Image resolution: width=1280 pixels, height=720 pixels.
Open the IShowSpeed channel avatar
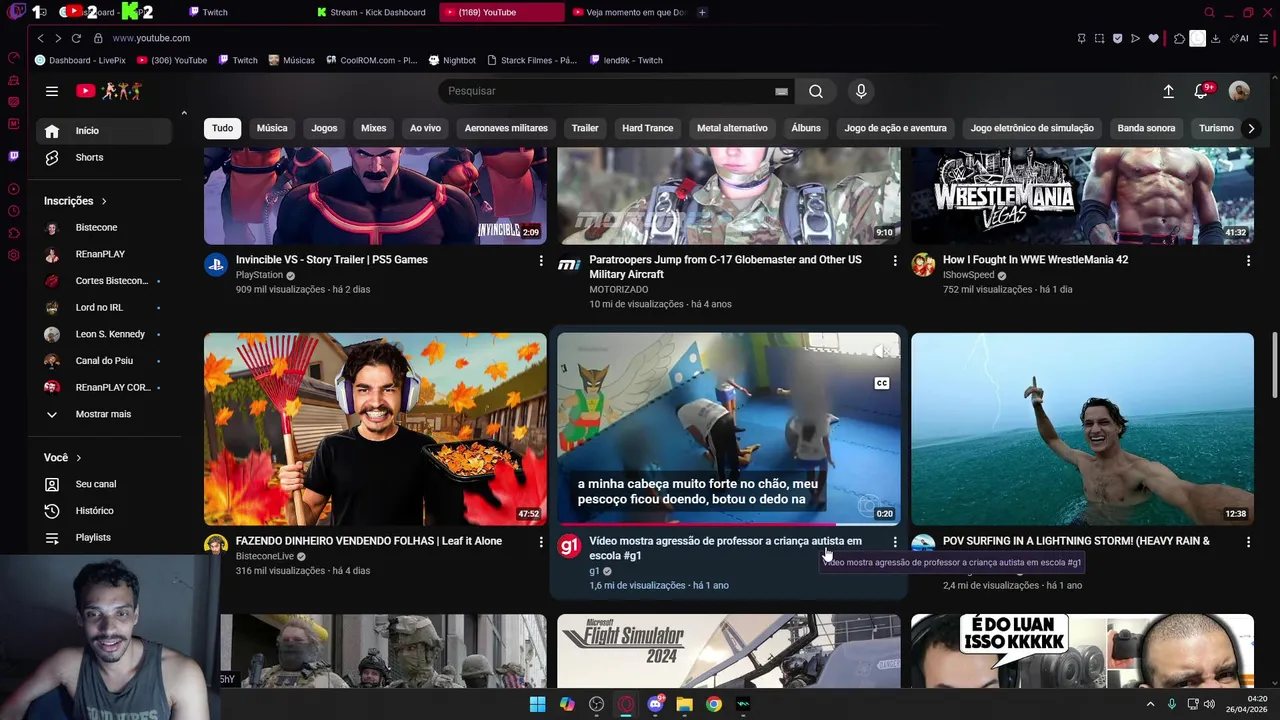tap(923, 265)
